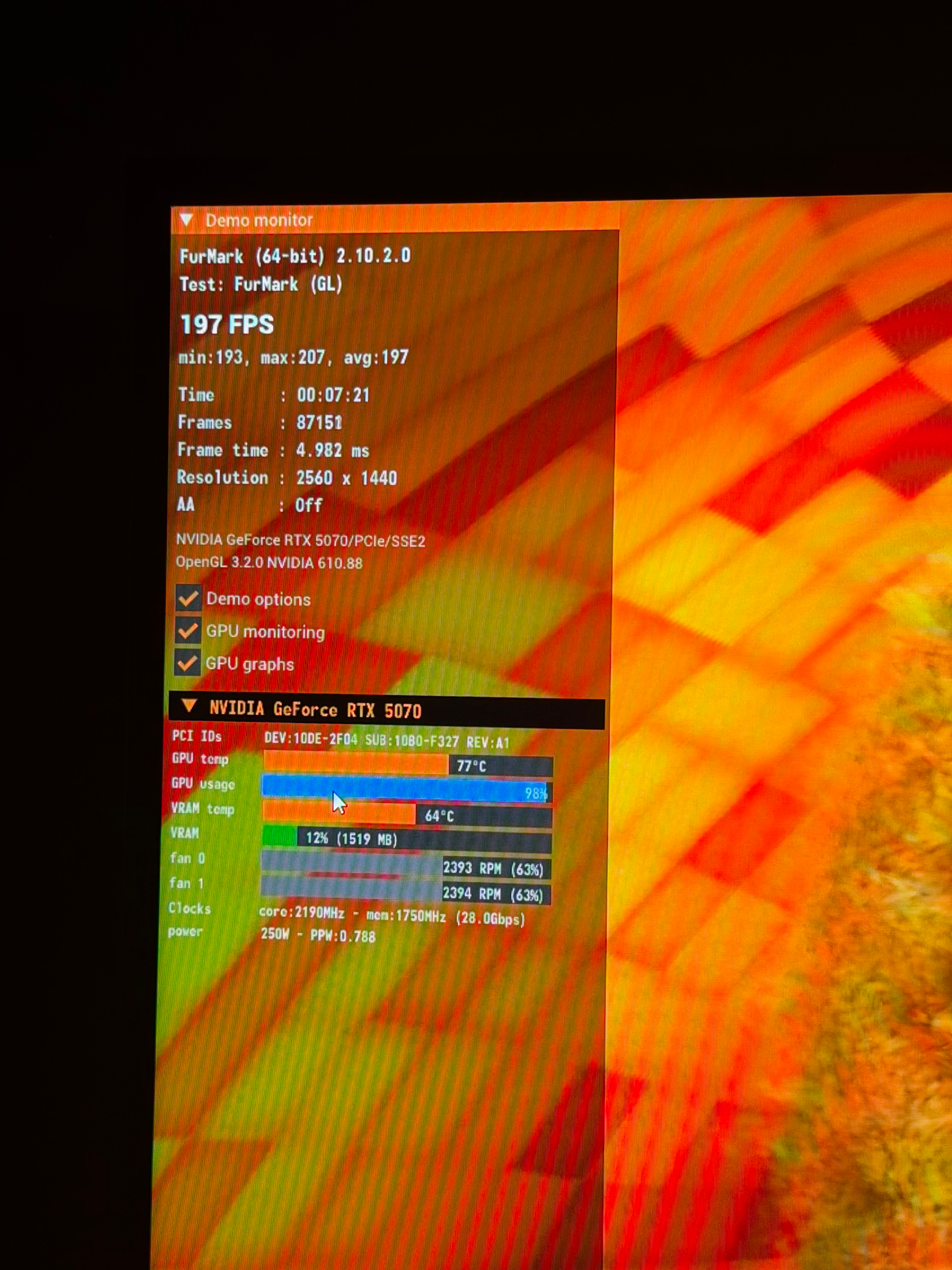Click the power value "250W - PPW:0.788"
952x1270 pixels.
[318, 935]
